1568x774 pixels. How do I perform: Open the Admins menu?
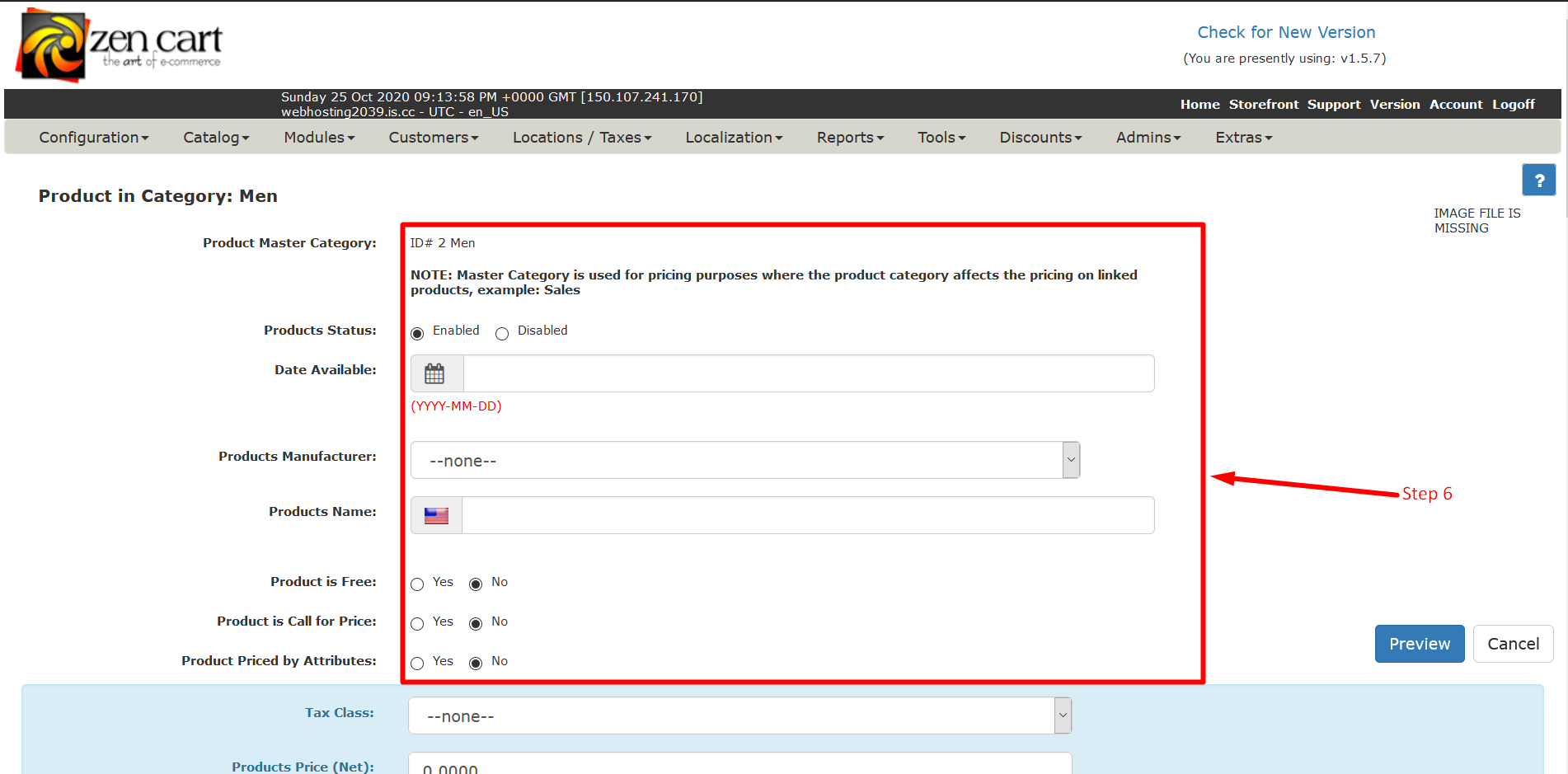[1148, 138]
